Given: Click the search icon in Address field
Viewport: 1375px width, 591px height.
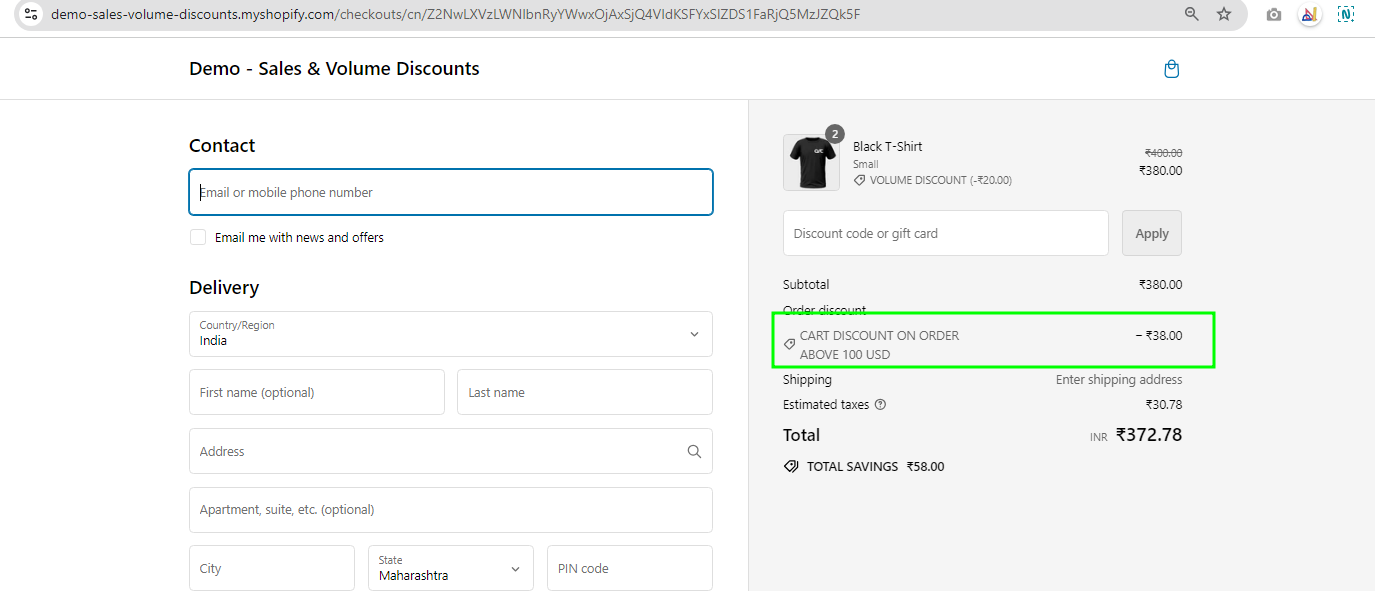Looking at the screenshot, I should click(x=694, y=452).
